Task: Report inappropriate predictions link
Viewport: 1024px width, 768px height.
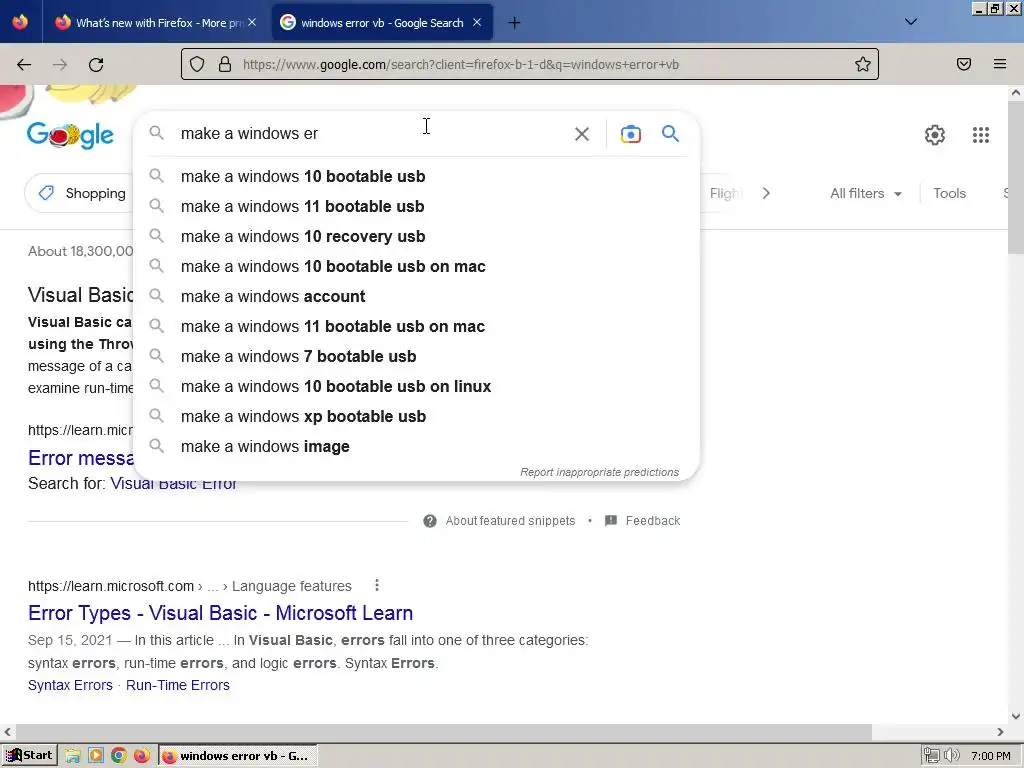Action: [600, 472]
